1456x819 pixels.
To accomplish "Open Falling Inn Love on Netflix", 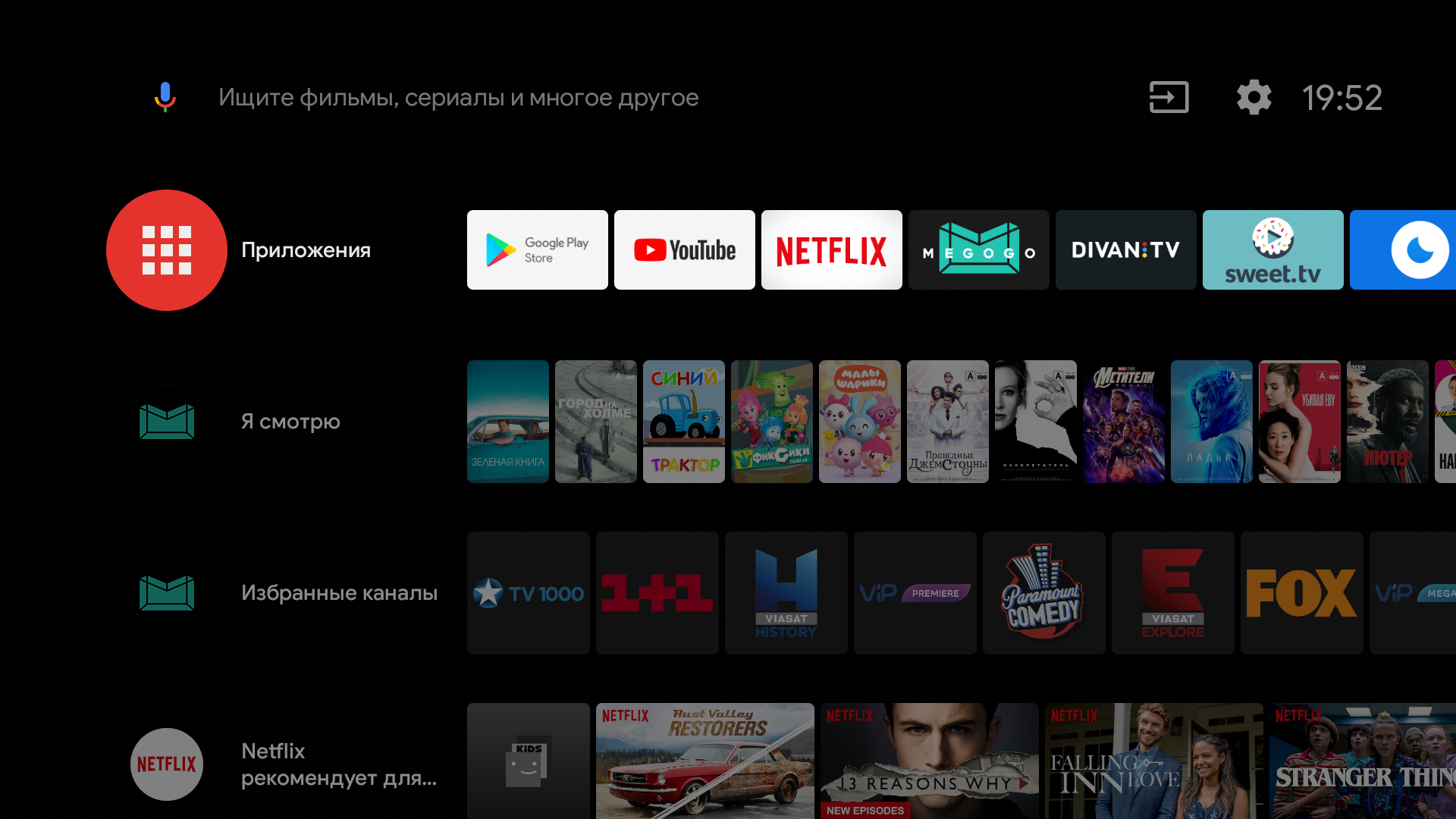I will pyautogui.click(x=1154, y=761).
